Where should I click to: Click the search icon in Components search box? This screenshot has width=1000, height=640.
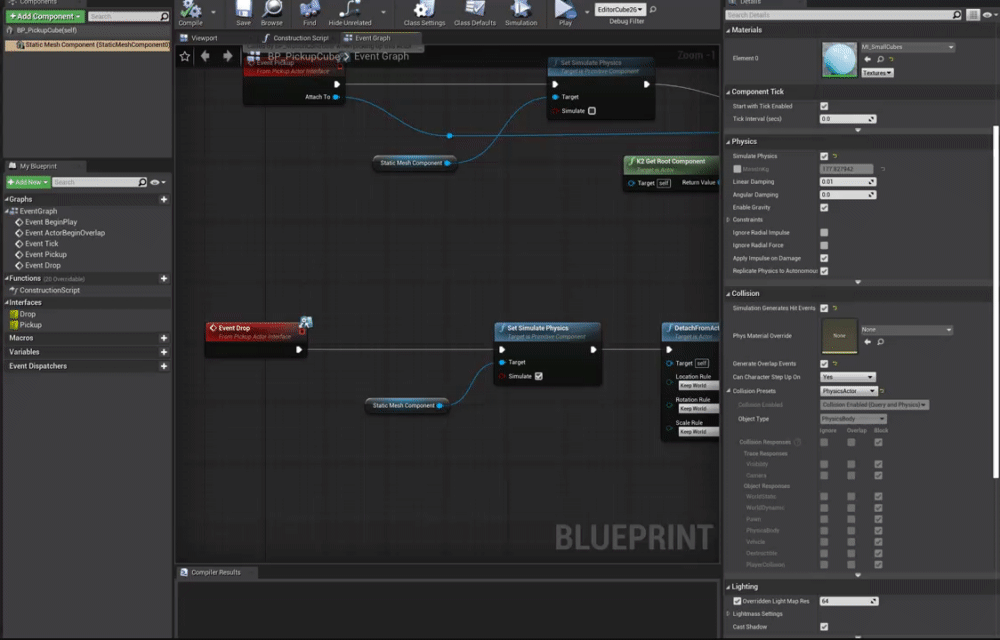tap(164, 17)
